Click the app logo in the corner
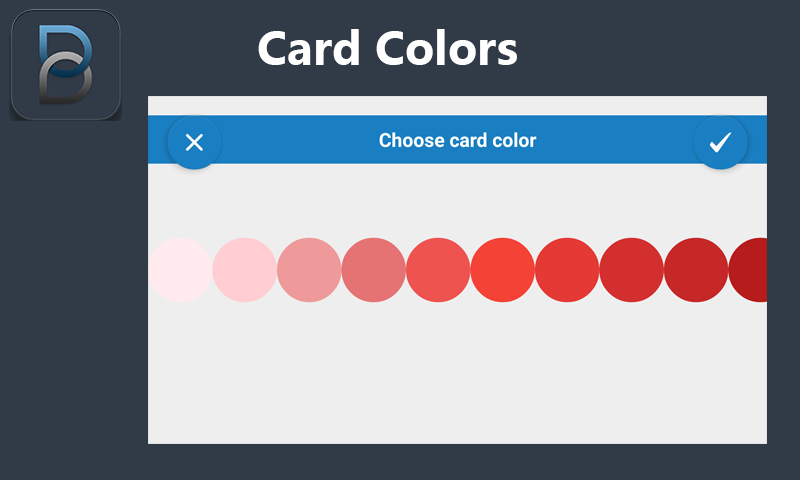 pyautogui.click(x=65, y=65)
